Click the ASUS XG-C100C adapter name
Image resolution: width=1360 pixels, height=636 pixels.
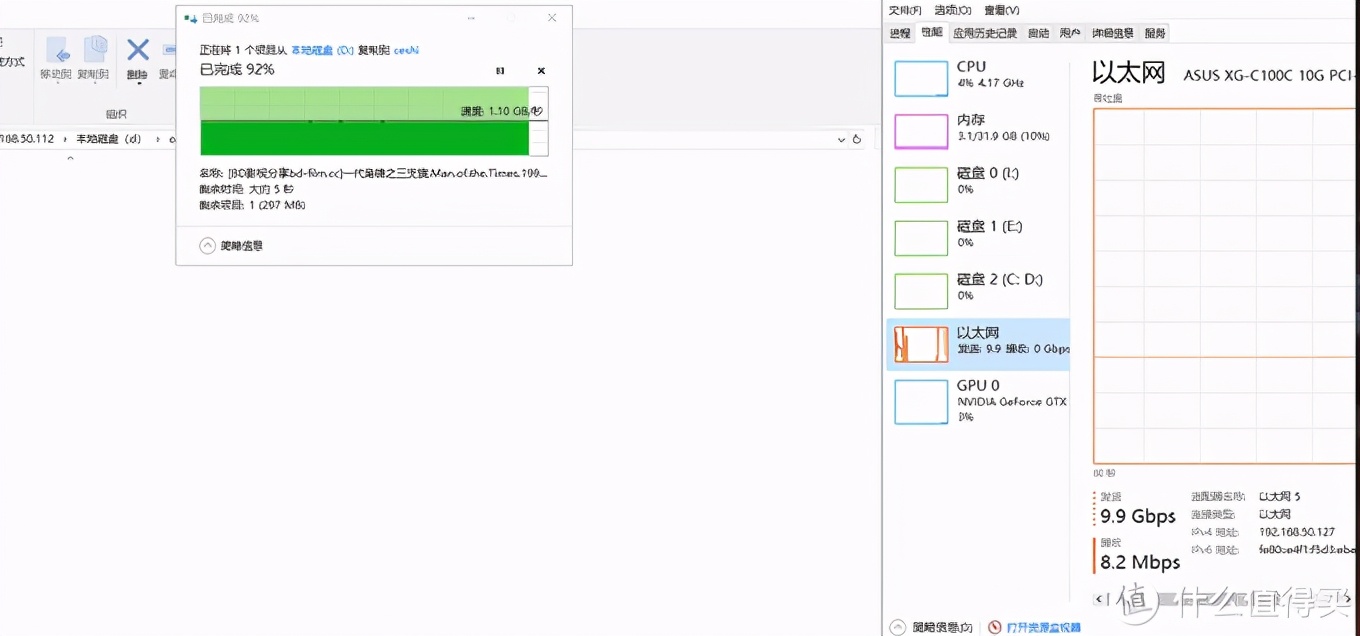pos(1271,75)
